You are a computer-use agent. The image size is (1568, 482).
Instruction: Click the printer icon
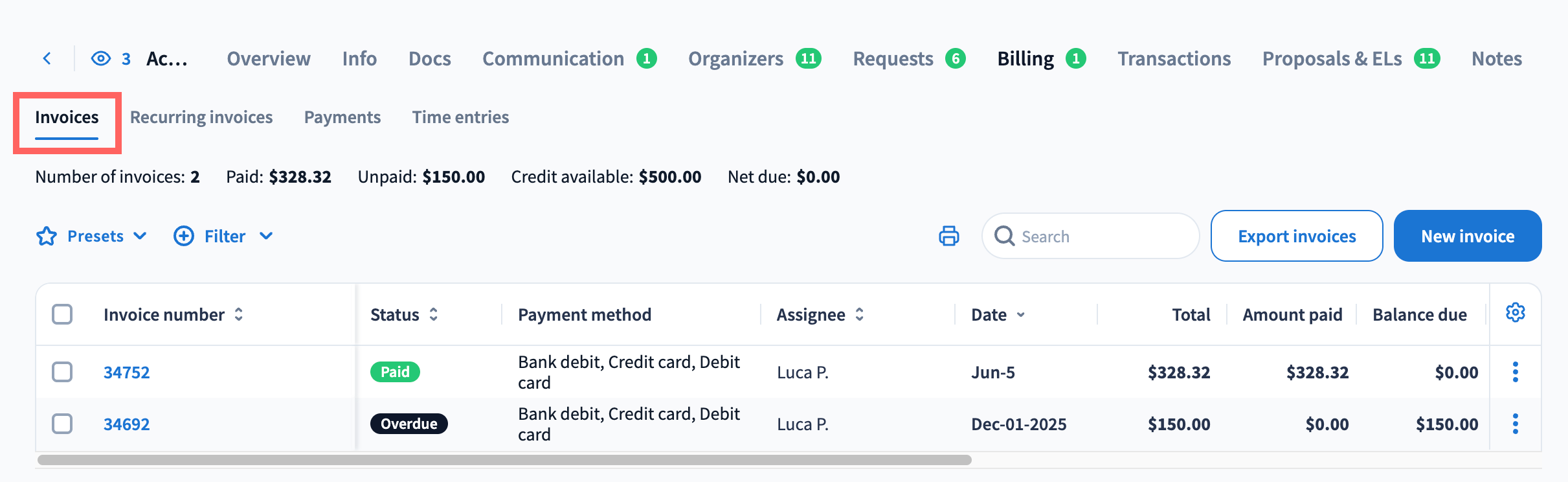(x=949, y=236)
